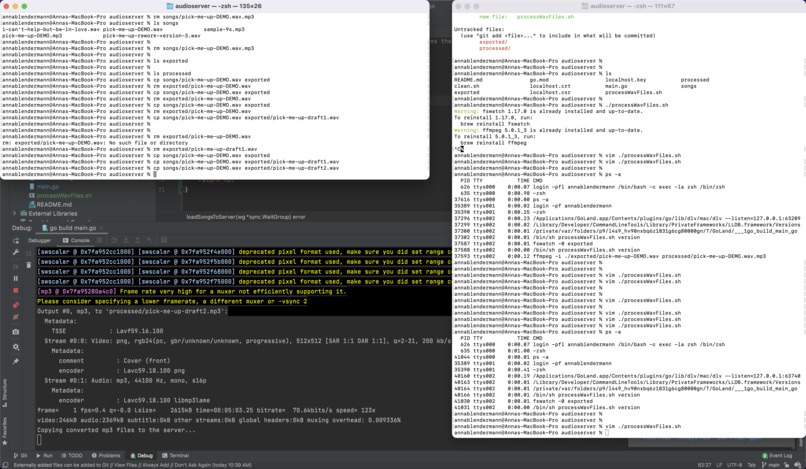Switch to the Debugger tab
806x469 pixels.
40,240
